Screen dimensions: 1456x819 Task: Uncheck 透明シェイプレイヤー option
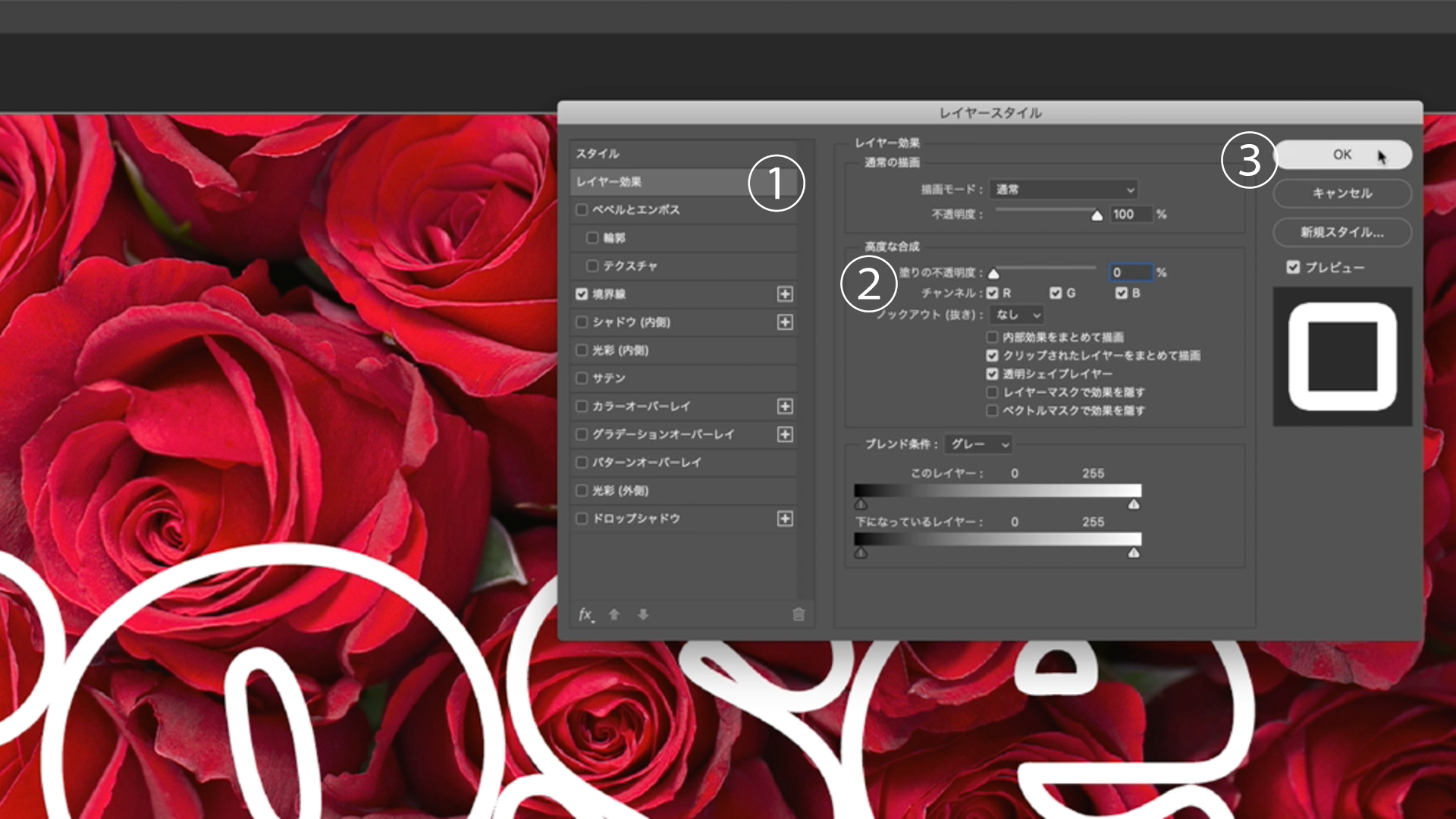click(x=992, y=374)
